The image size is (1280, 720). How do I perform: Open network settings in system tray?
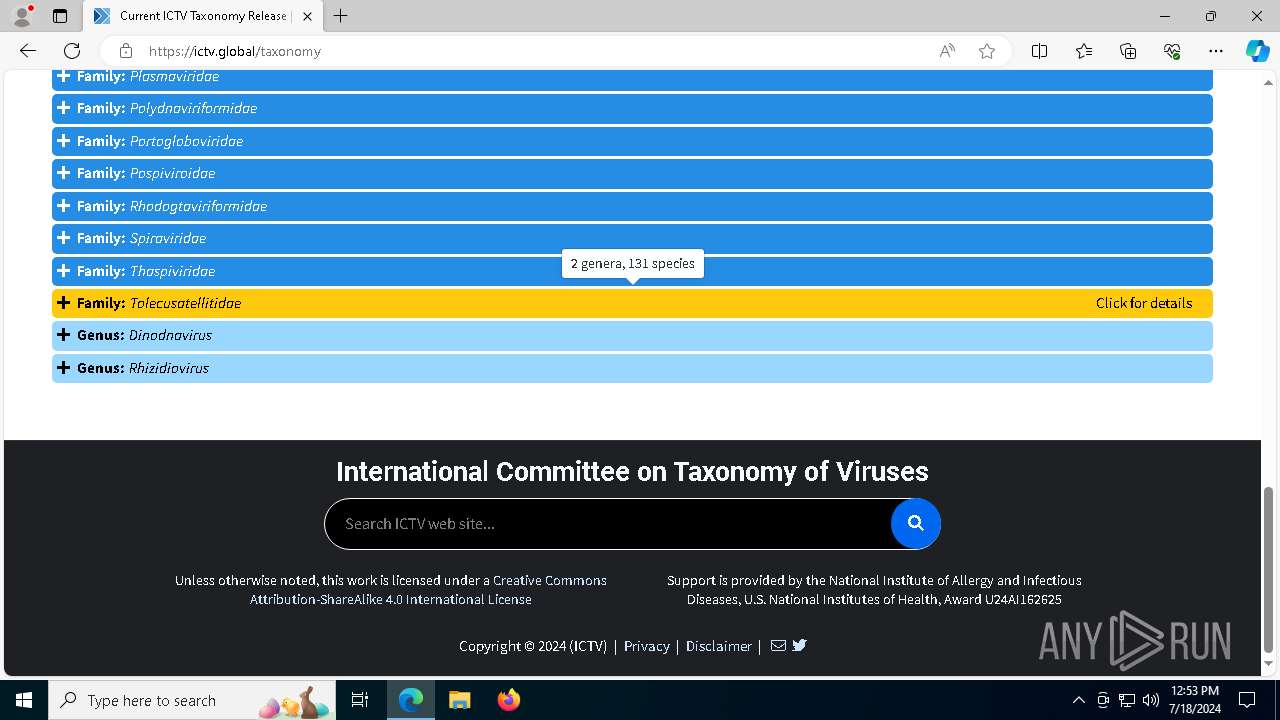point(1127,700)
